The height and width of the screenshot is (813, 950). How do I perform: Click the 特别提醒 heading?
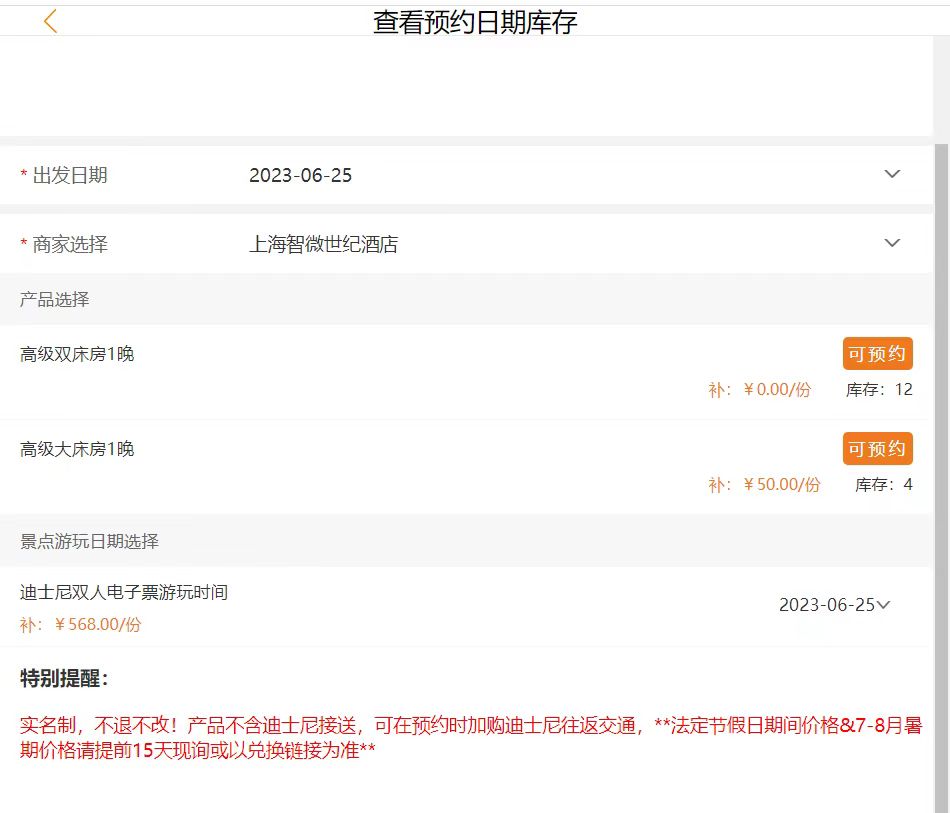[64, 679]
